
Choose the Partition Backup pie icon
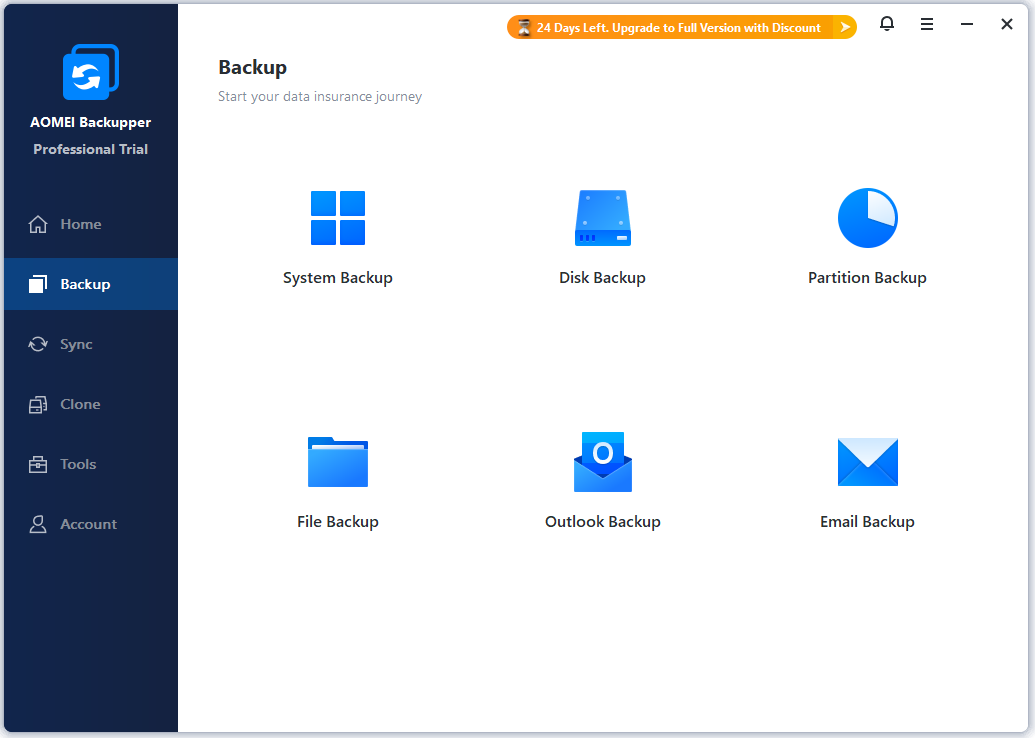tap(867, 218)
